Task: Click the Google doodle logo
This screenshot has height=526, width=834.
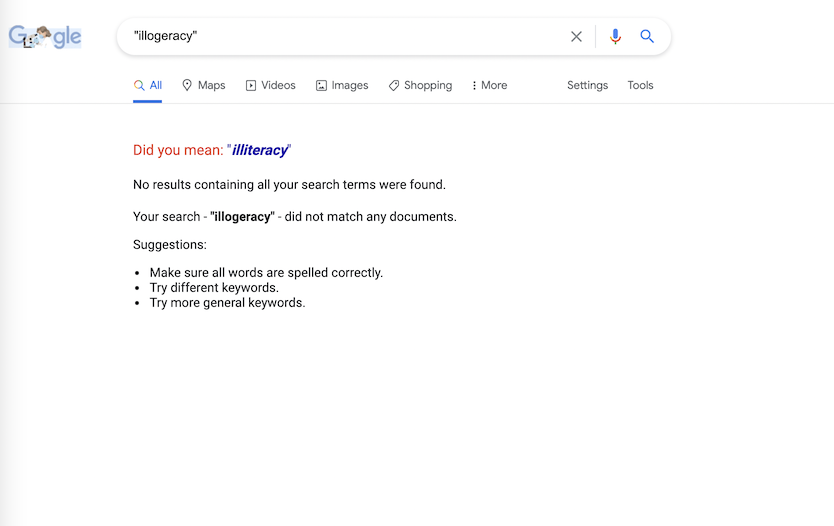Action: tap(45, 37)
